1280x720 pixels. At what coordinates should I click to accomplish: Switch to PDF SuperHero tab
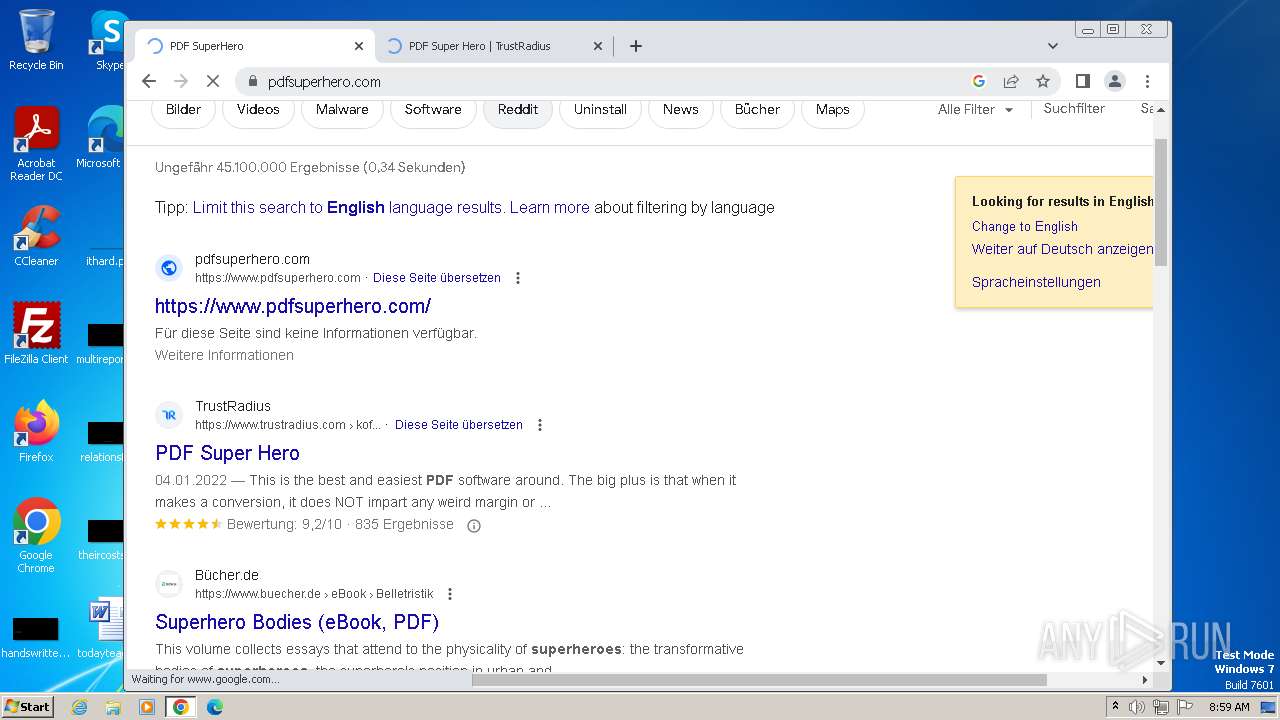pyautogui.click(x=255, y=46)
